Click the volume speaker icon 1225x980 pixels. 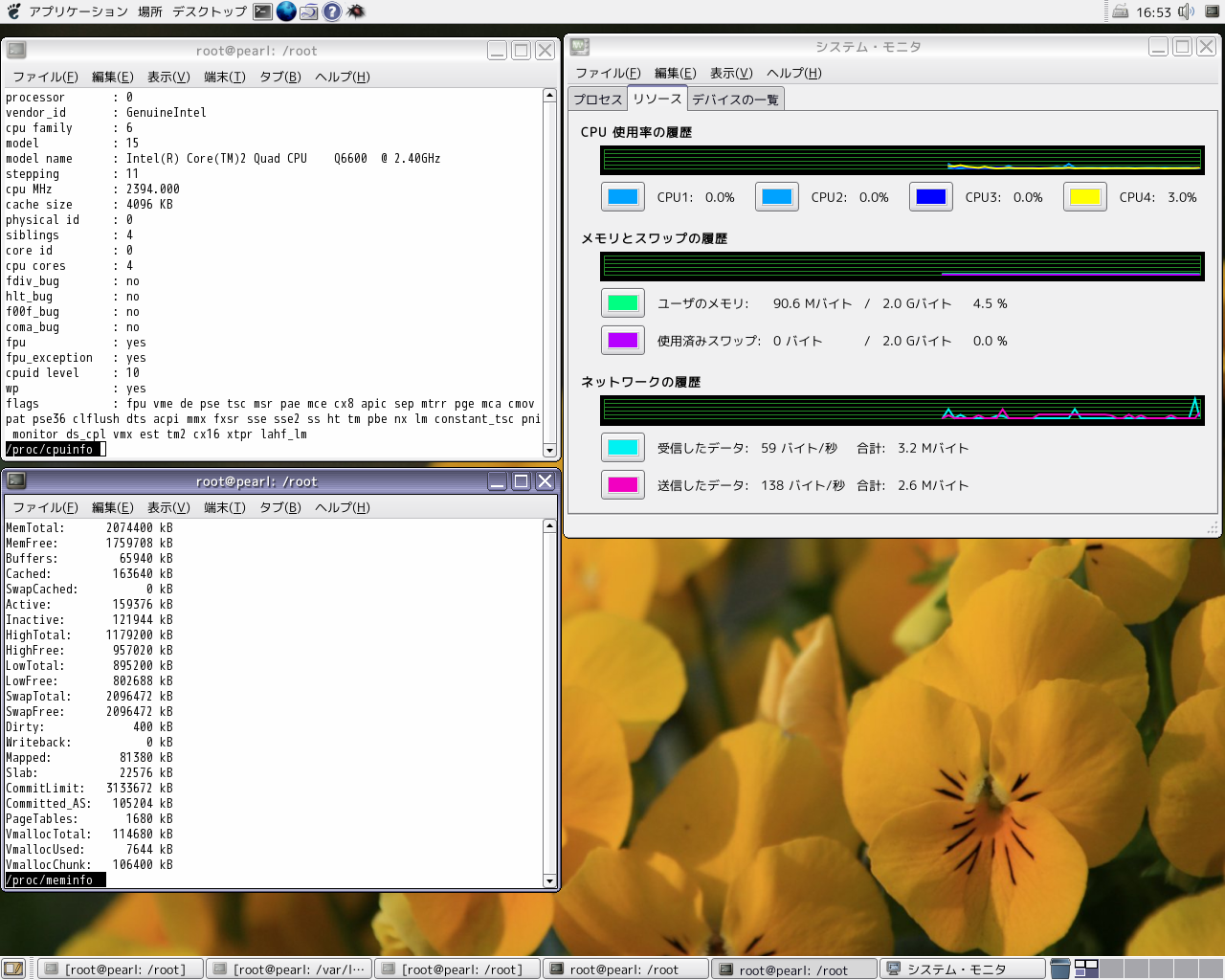(1186, 11)
